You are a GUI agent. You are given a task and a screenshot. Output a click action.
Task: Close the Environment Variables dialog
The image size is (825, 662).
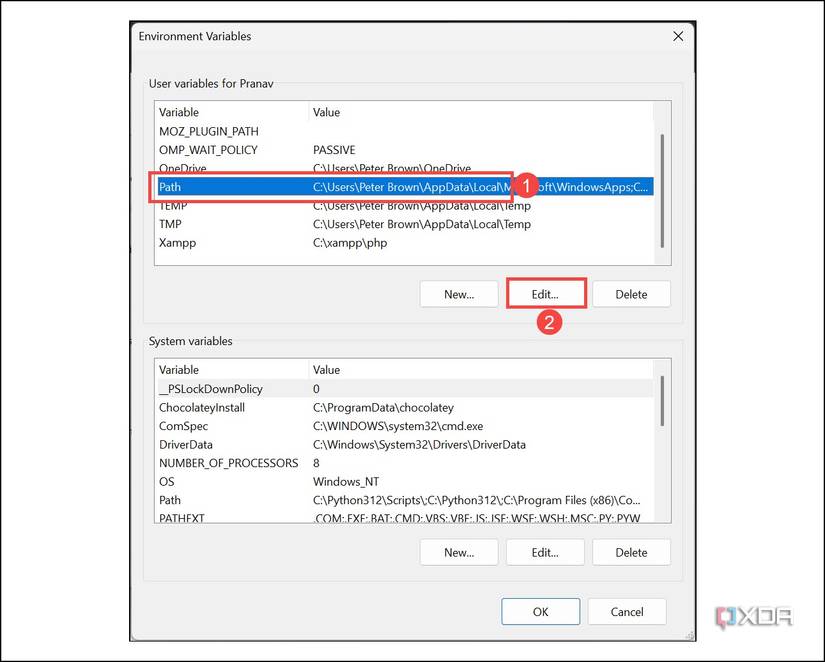pos(678,36)
